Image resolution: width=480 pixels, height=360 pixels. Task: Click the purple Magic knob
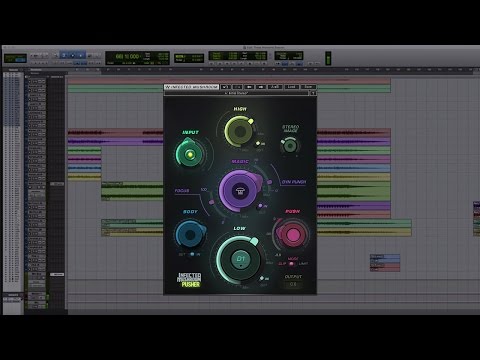pos(239,191)
